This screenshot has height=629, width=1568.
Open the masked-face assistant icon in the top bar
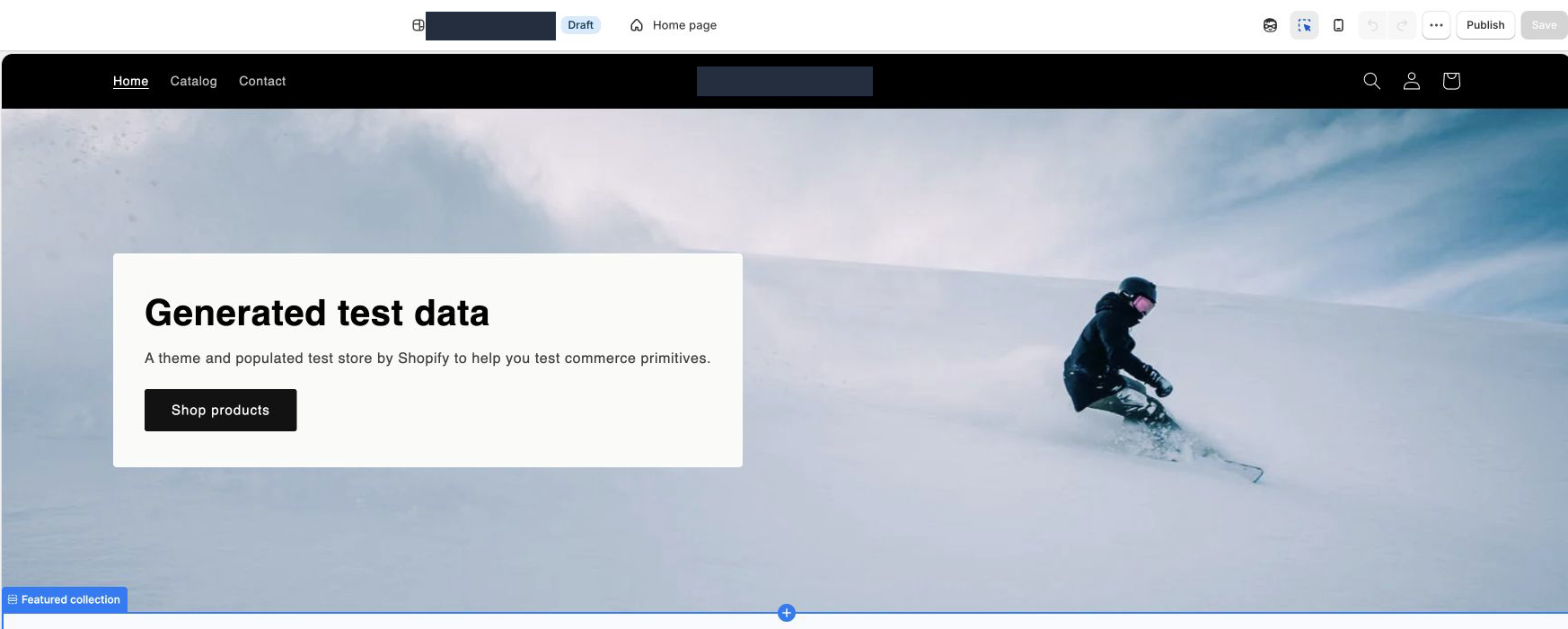point(1270,25)
